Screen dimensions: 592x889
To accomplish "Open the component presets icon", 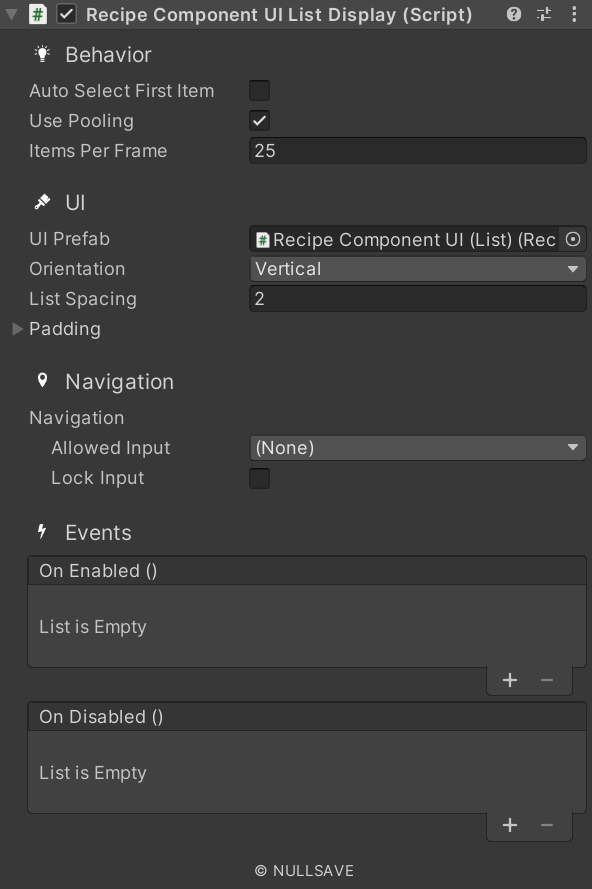I will 542,14.
